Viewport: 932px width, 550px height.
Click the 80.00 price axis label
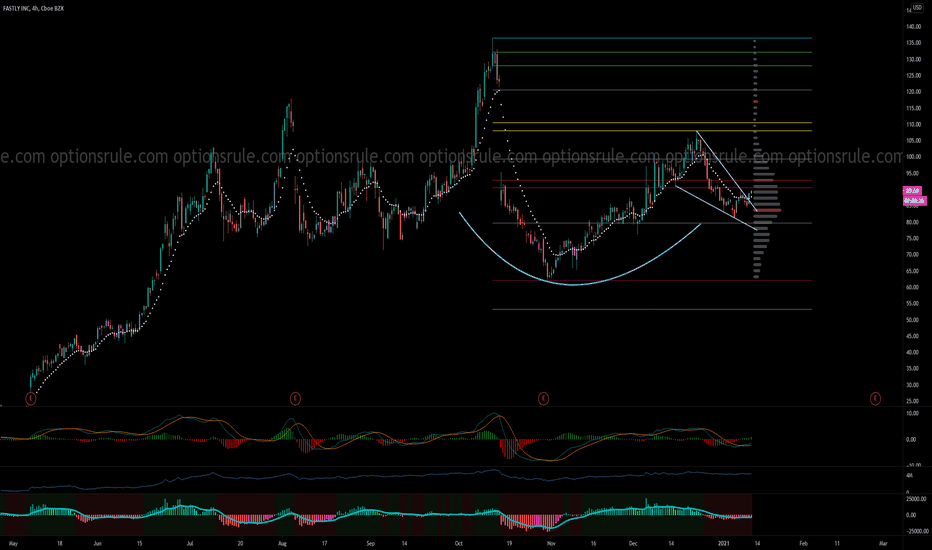click(x=914, y=222)
